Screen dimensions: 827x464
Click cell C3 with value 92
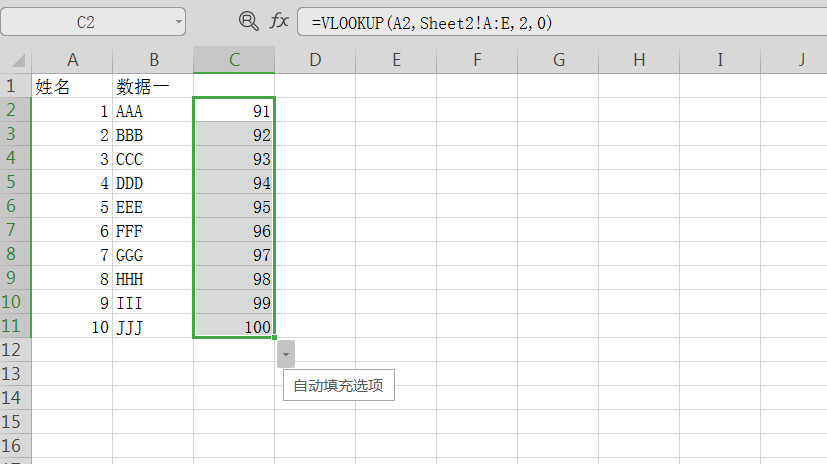[234, 134]
